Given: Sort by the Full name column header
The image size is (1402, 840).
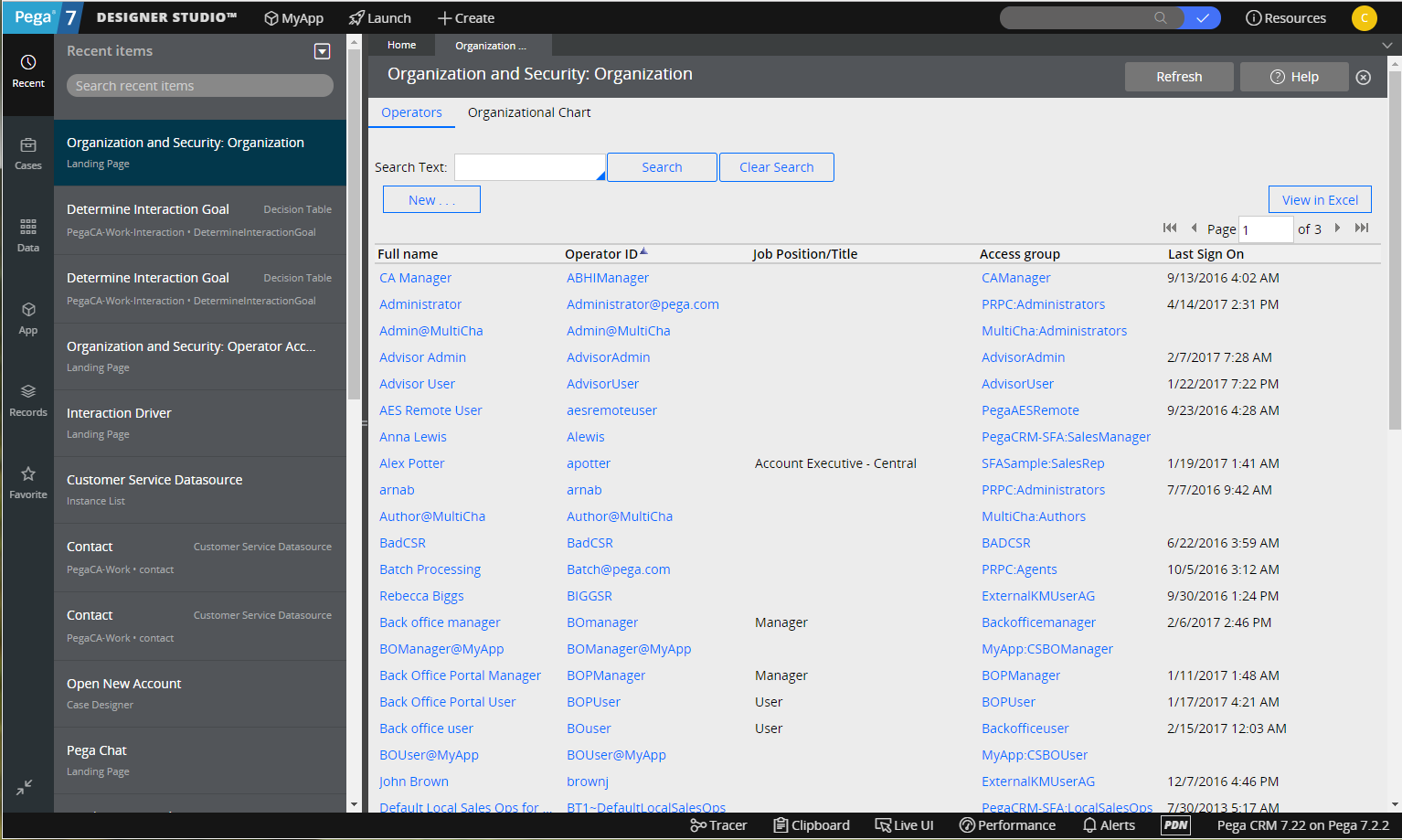Looking at the screenshot, I should pos(408,254).
